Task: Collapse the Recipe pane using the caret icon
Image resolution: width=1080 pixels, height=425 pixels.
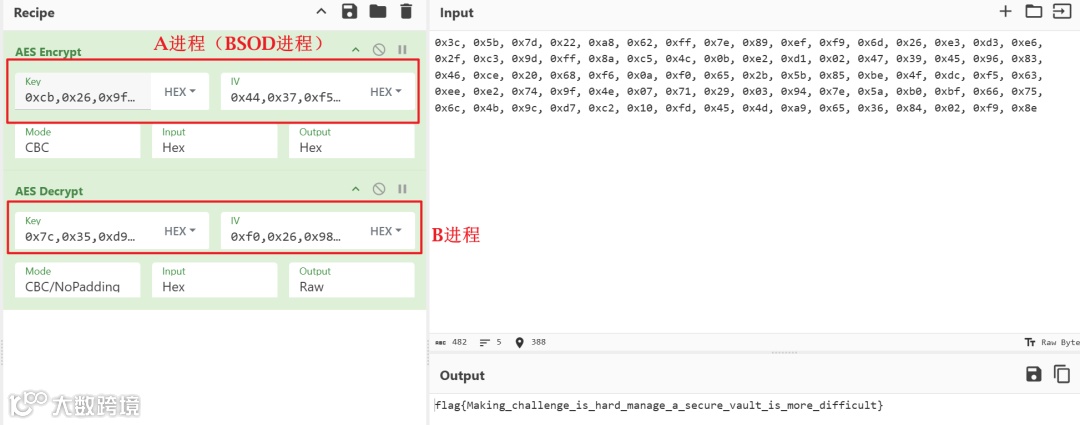Action: [x=321, y=11]
